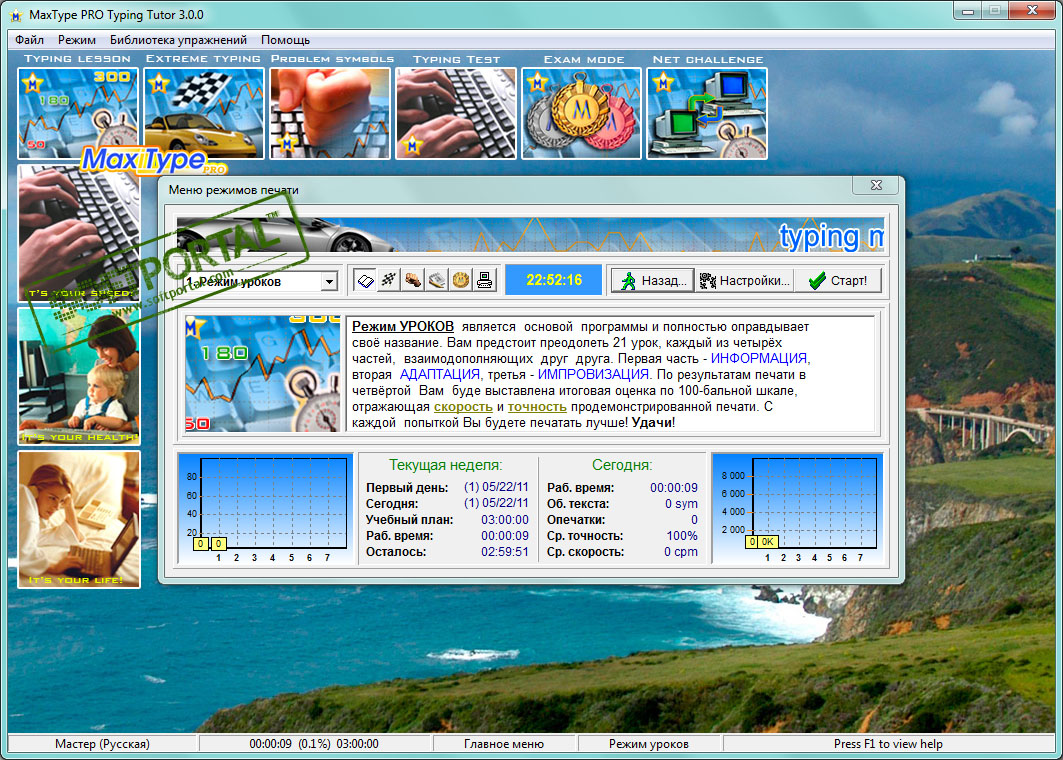Click Режим уроков in the status bar
This screenshot has width=1063, height=760.
click(x=648, y=744)
